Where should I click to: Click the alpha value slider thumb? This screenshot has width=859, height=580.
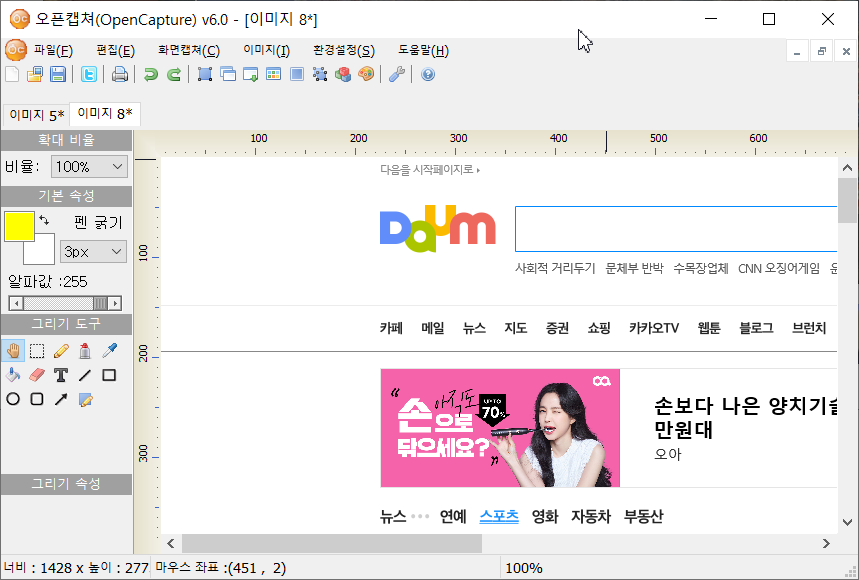coord(100,303)
